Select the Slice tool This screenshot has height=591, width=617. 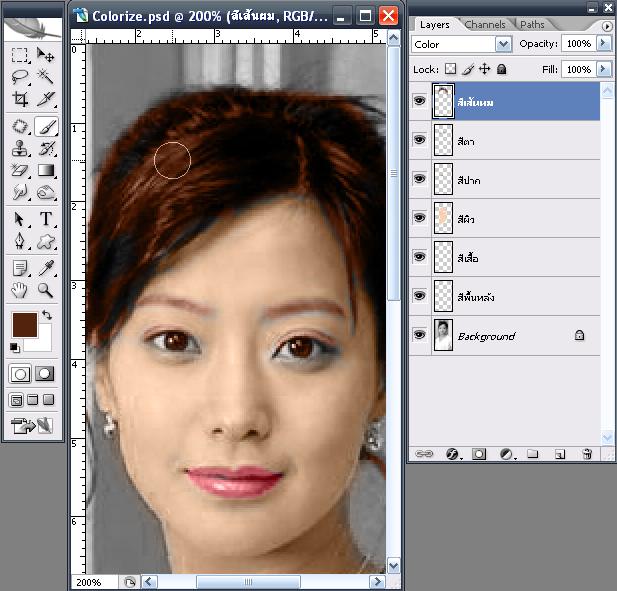click(46, 98)
